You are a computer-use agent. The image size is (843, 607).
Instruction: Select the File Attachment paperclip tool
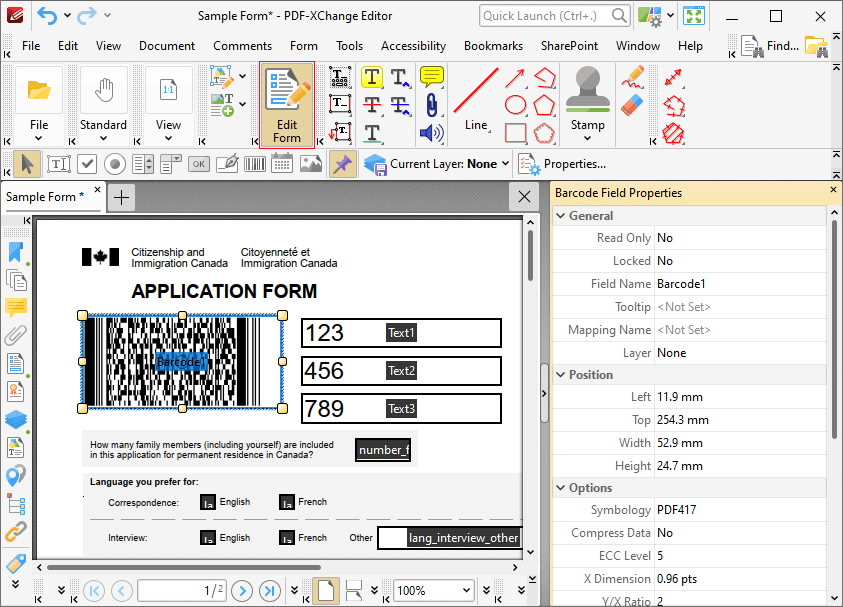coord(431,105)
